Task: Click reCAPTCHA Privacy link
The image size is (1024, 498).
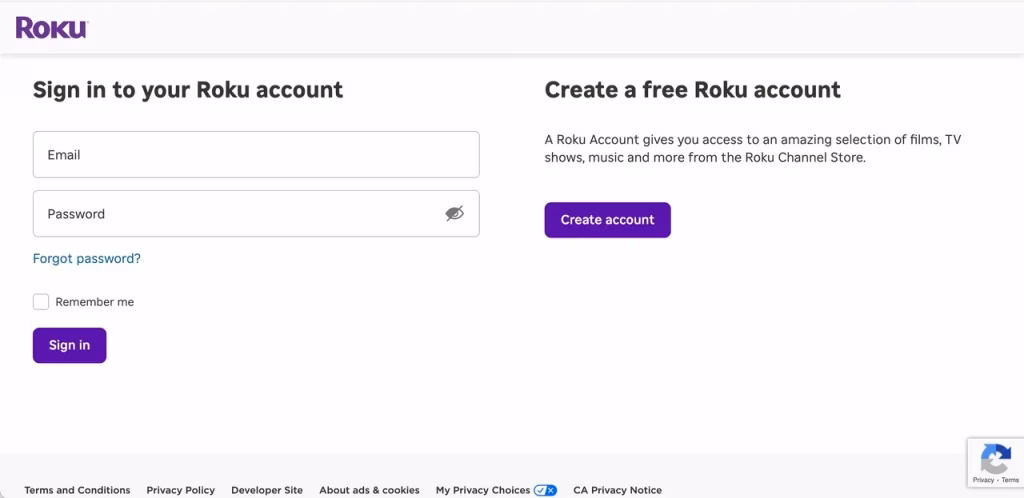Action: pyautogui.click(x=983, y=480)
